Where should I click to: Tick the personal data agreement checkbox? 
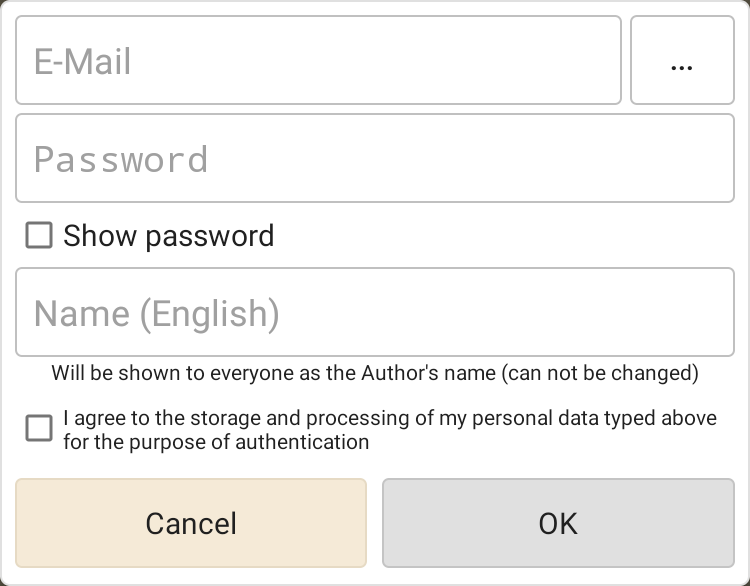(x=39, y=429)
